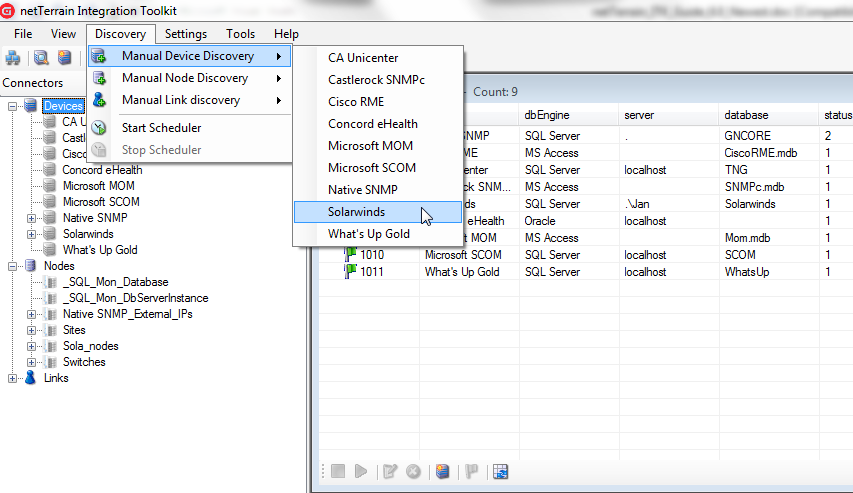The width and height of the screenshot is (853, 493).
Task: Click the grid refresh icon in bottom toolbar
Action: [501, 471]
